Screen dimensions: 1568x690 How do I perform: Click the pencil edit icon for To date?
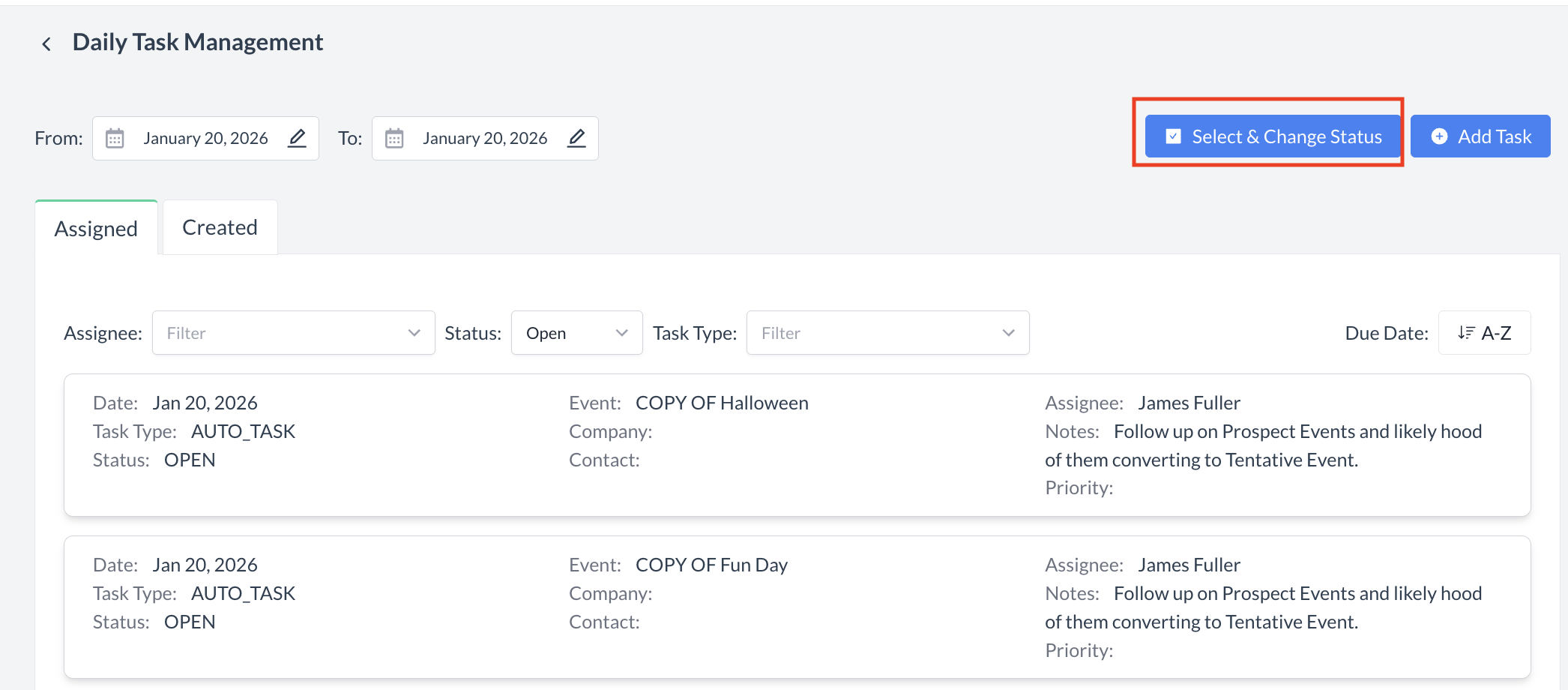coord(576,138)
